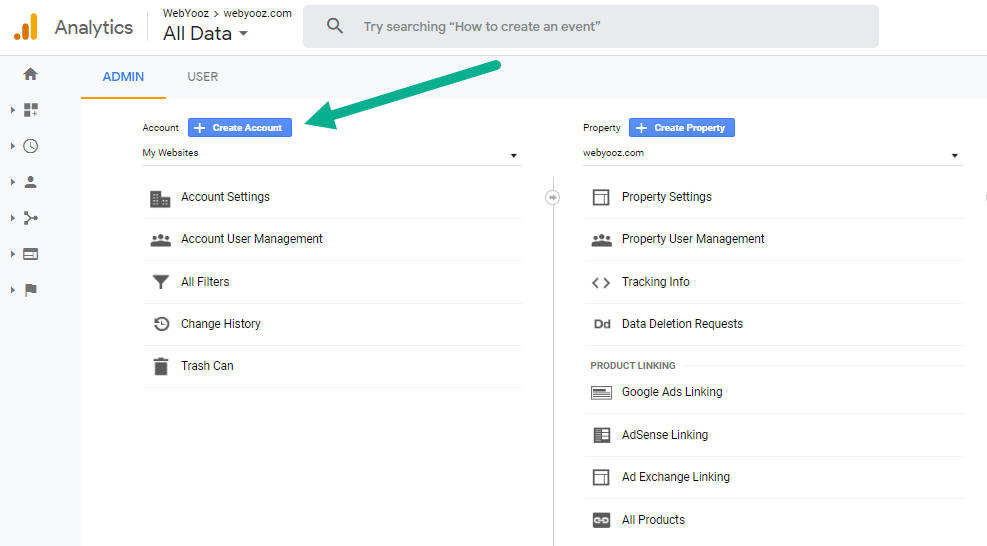Open Account Settings

tap(225, 197)
